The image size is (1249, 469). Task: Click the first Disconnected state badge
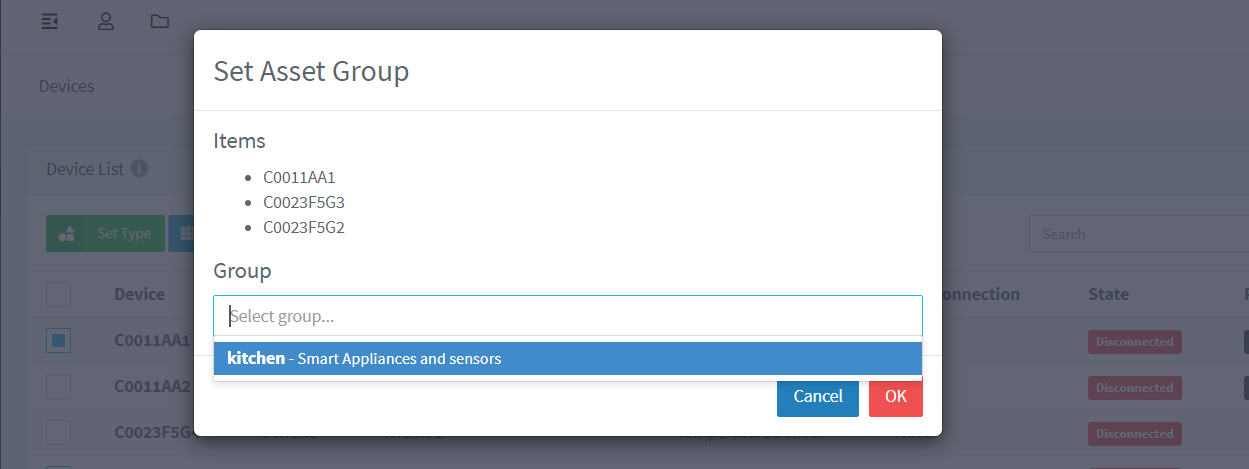(x=1134, y=342)
